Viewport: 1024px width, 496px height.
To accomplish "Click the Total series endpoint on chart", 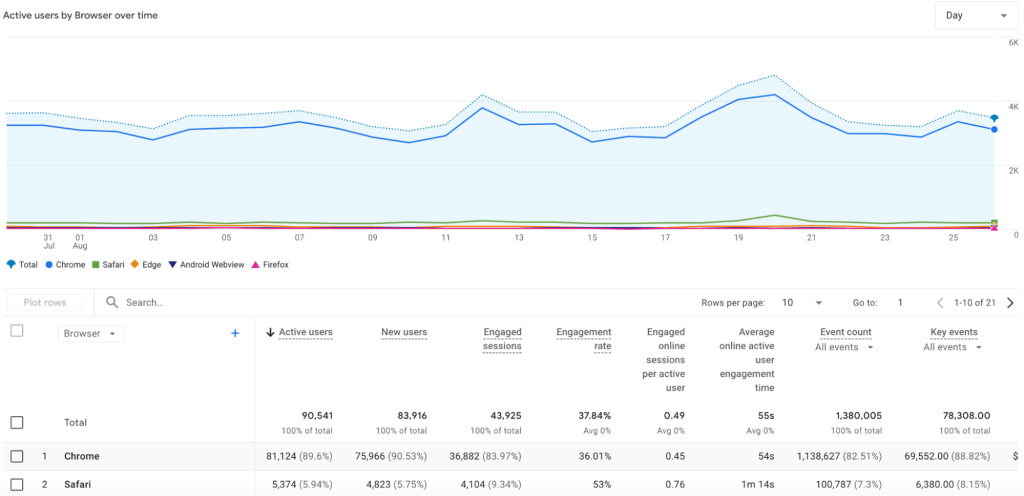I will (994, 118).
